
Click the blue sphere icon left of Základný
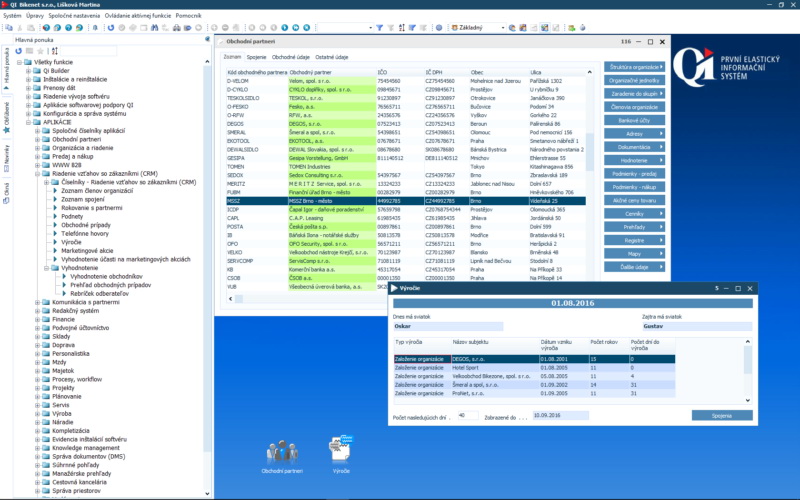coord(439,28)
